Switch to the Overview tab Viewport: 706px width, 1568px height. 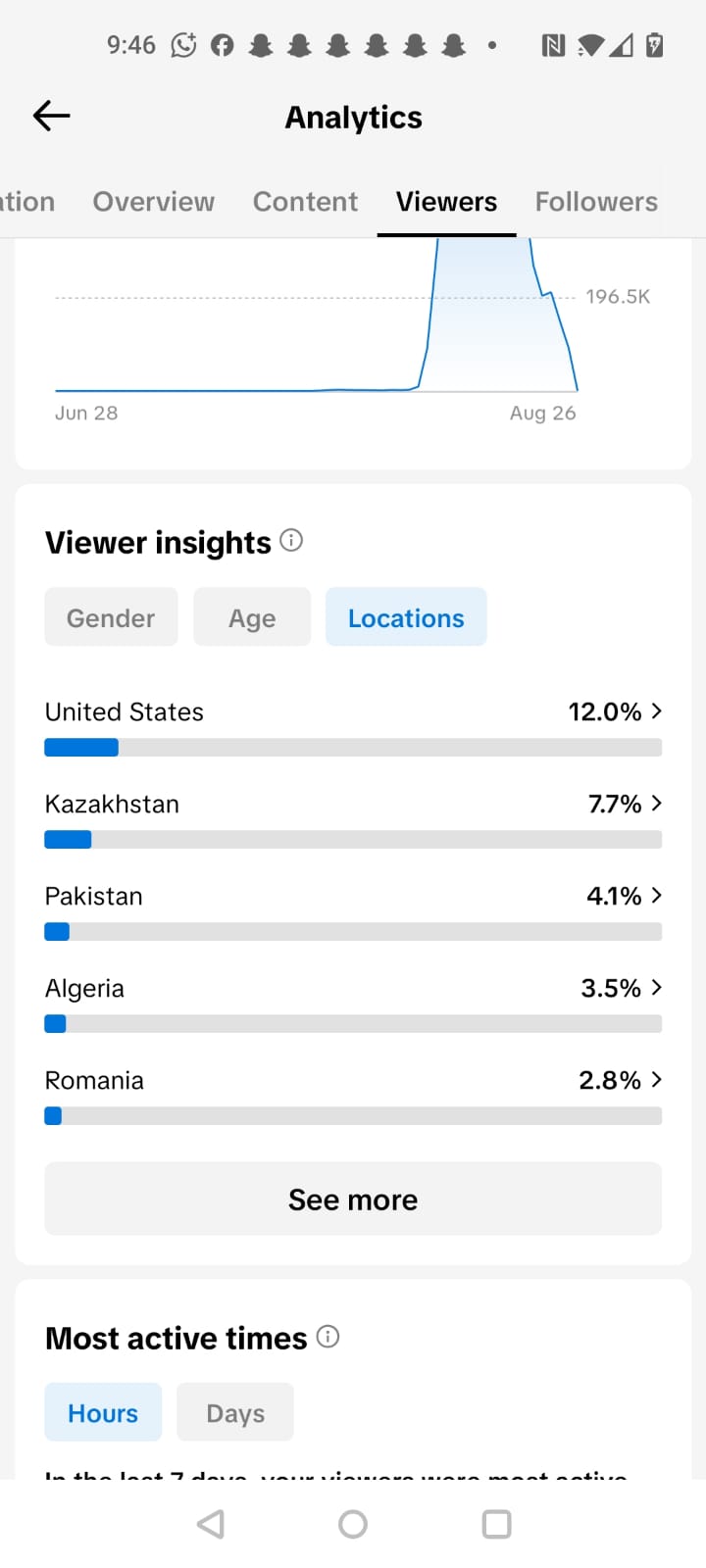(x=153, y=201)
